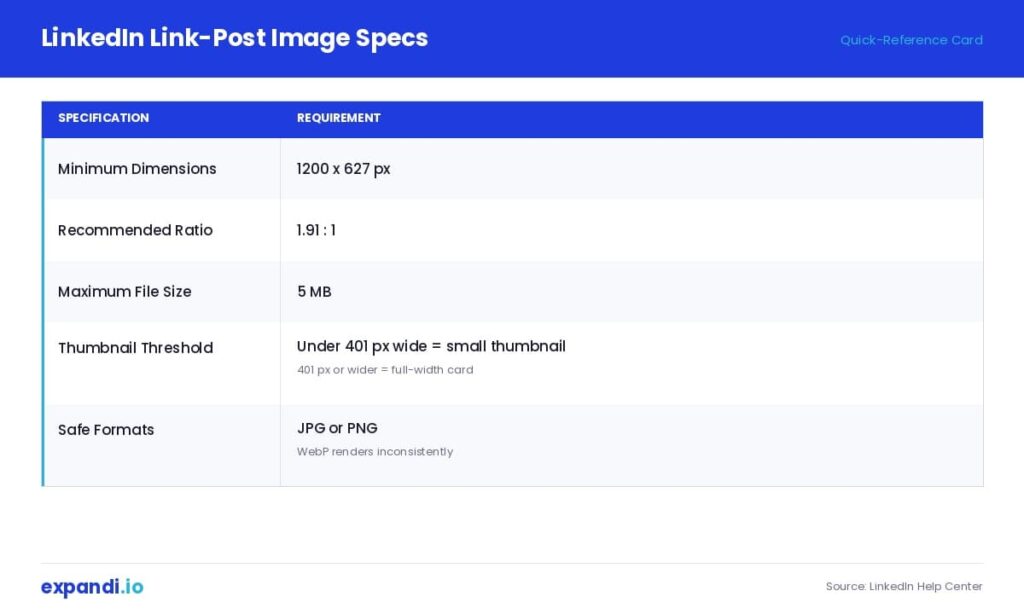Click the 'JPG or PNG' value
The image size is (1024, 614).
point(337,428)
